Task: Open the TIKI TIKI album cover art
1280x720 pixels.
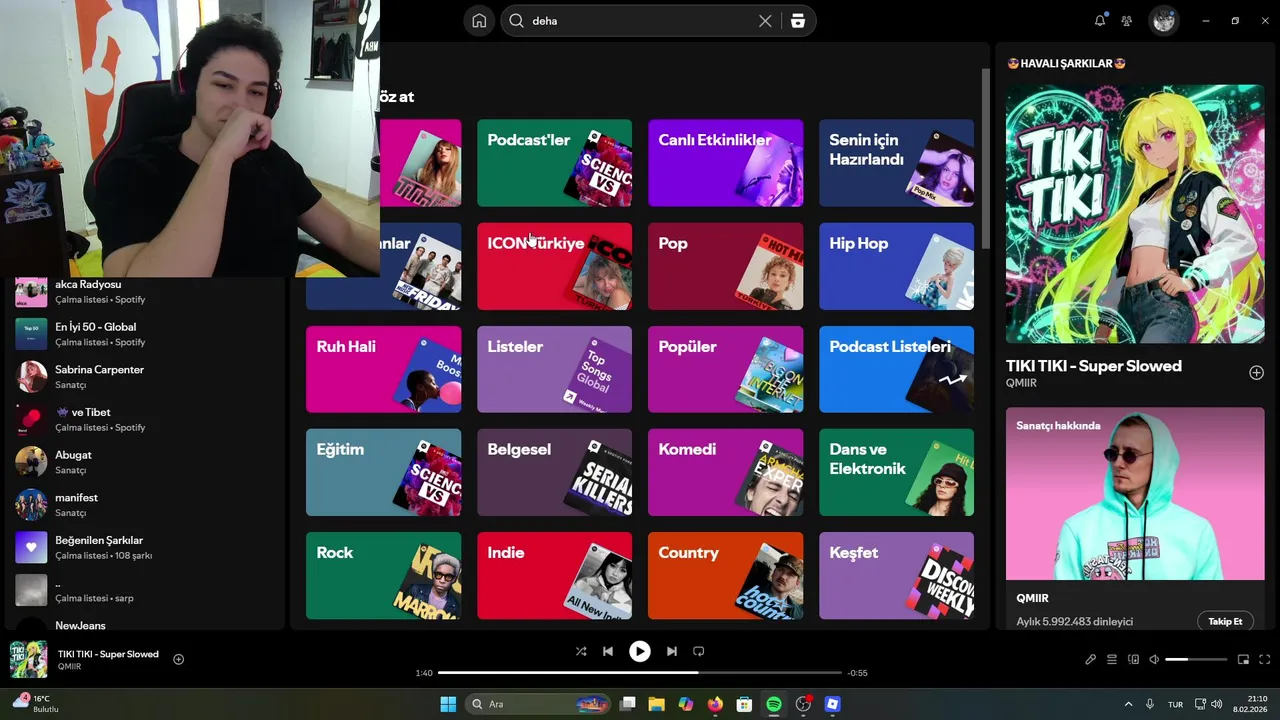Action: [x=1135, y=214]
